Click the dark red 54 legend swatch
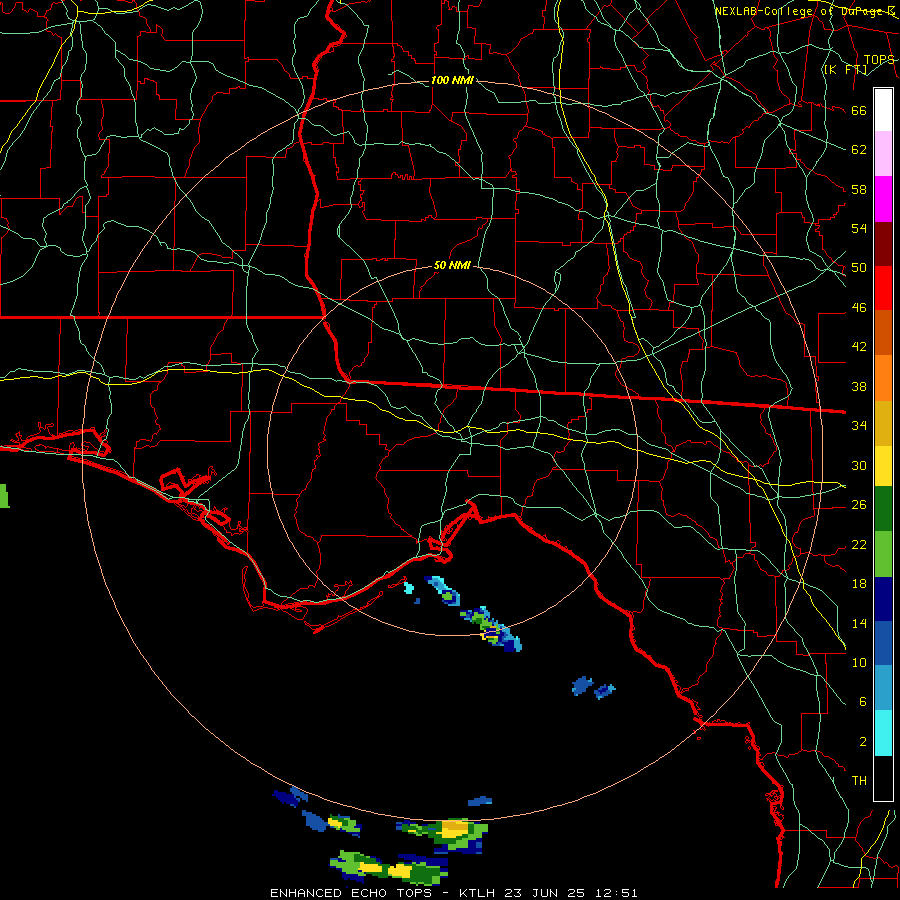The image size is (900, 900). [883, 244]
